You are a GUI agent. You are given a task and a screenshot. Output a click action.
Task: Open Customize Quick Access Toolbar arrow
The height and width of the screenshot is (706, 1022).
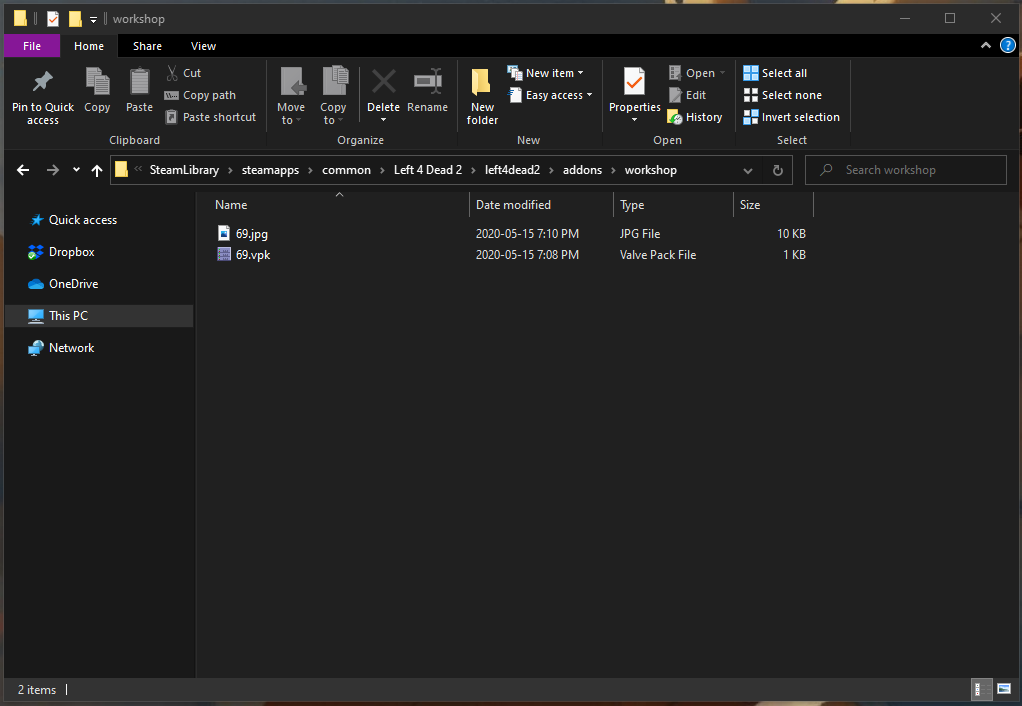(93, 20)
